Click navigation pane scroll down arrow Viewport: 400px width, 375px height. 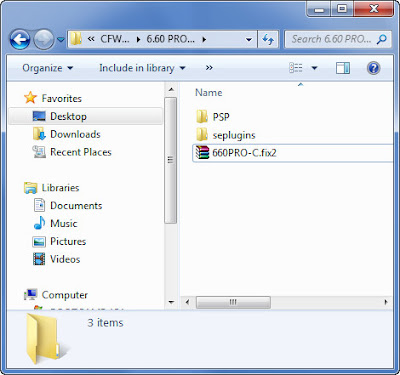(171, 303)
